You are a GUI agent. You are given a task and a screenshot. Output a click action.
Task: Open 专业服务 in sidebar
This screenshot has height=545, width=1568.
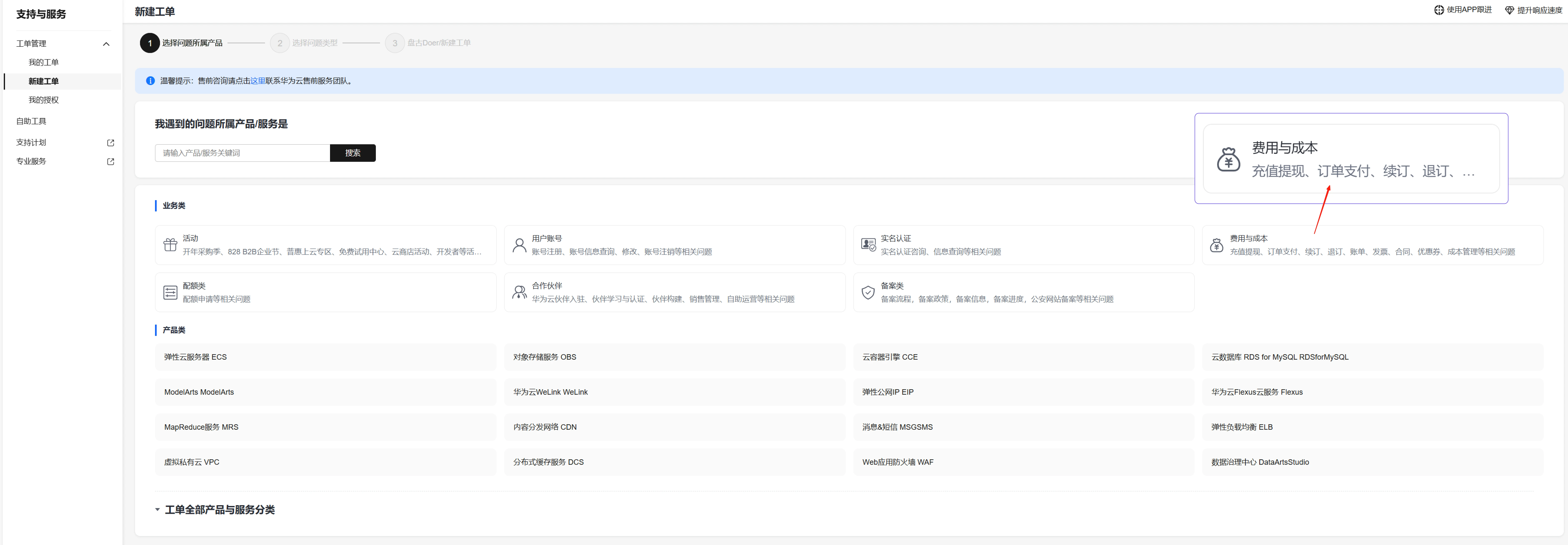tap(31, 161)
